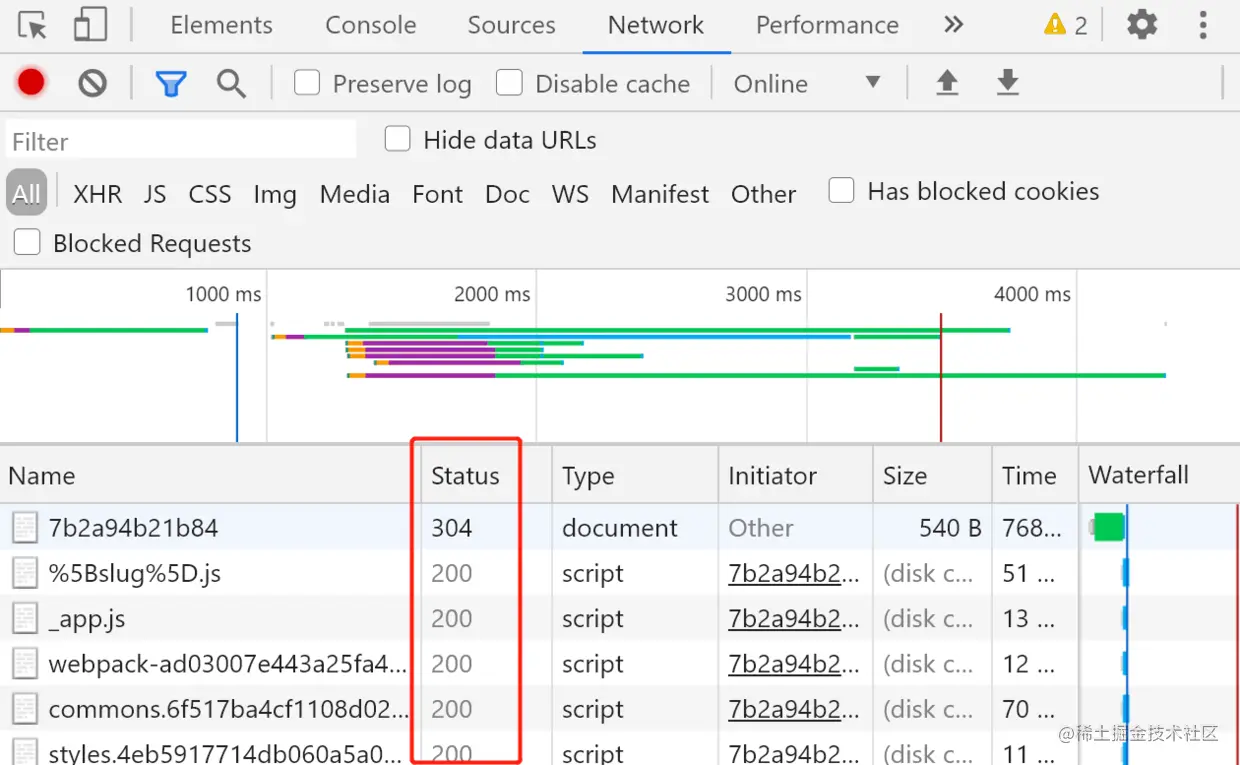This screenshot has width=1240, height=765.
Task: Filter requests by XHR
Action: click(98, 194)
